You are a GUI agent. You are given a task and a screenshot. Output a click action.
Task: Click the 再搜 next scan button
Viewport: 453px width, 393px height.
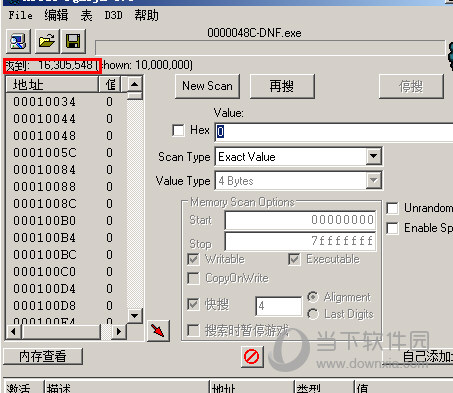tap(282, 86)
